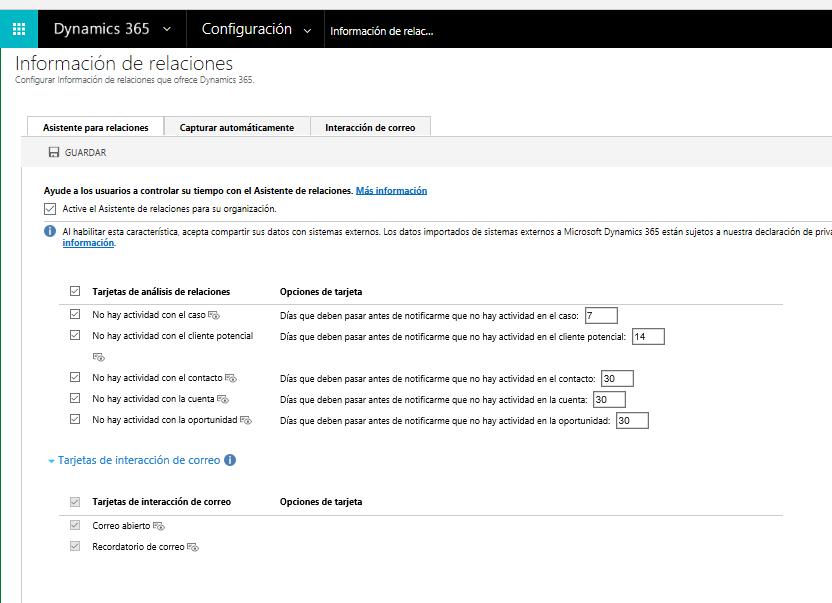Click preview icon next to No hay actividad con el contacto
Viewport: 832px width, 603px height.
click(x=230, y=379)
